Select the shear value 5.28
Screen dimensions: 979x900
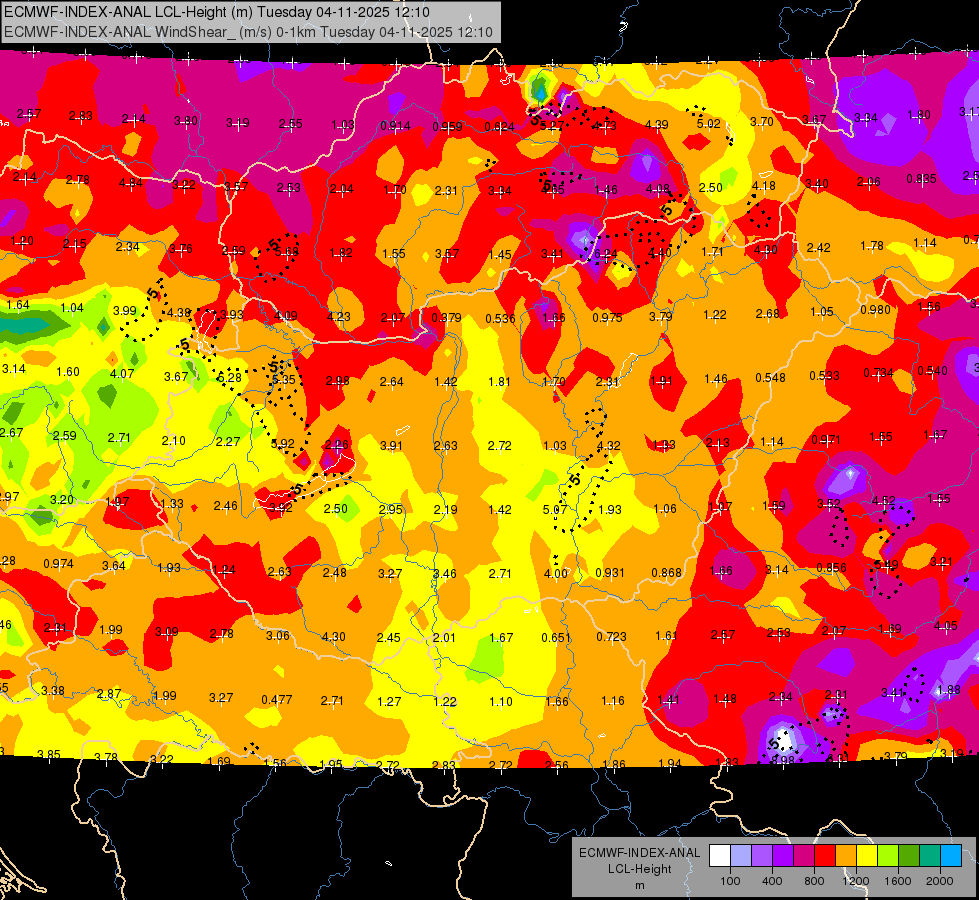[x=229, y=377]
